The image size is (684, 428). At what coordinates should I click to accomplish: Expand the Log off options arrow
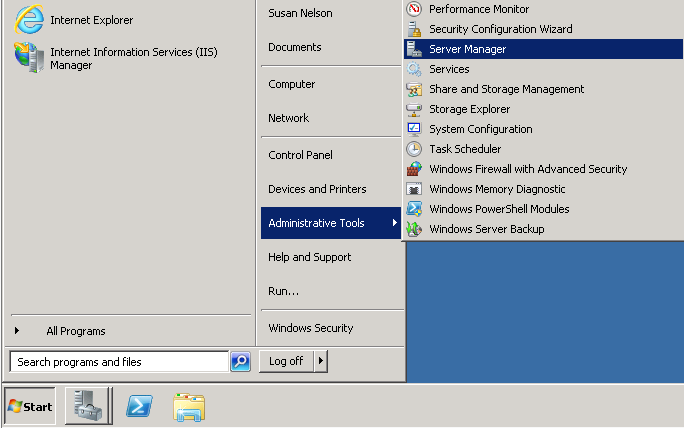[321, 361]
